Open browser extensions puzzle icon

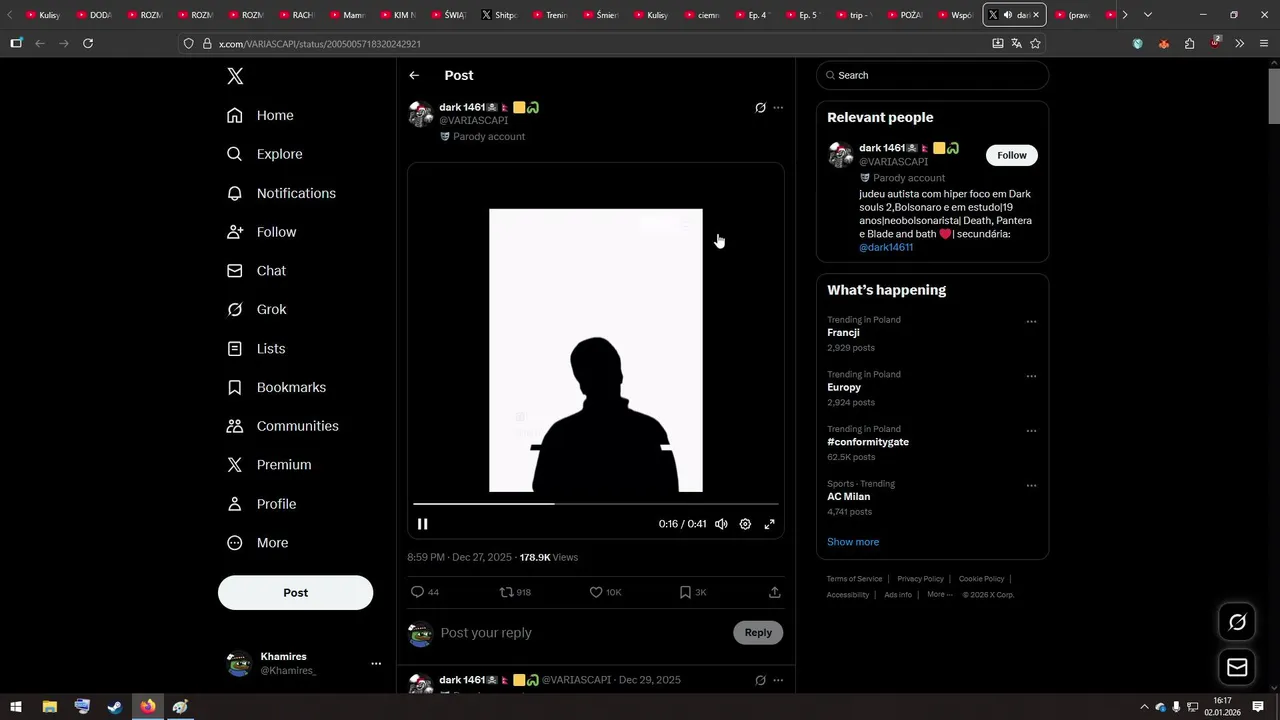(x=1189, y=43)
